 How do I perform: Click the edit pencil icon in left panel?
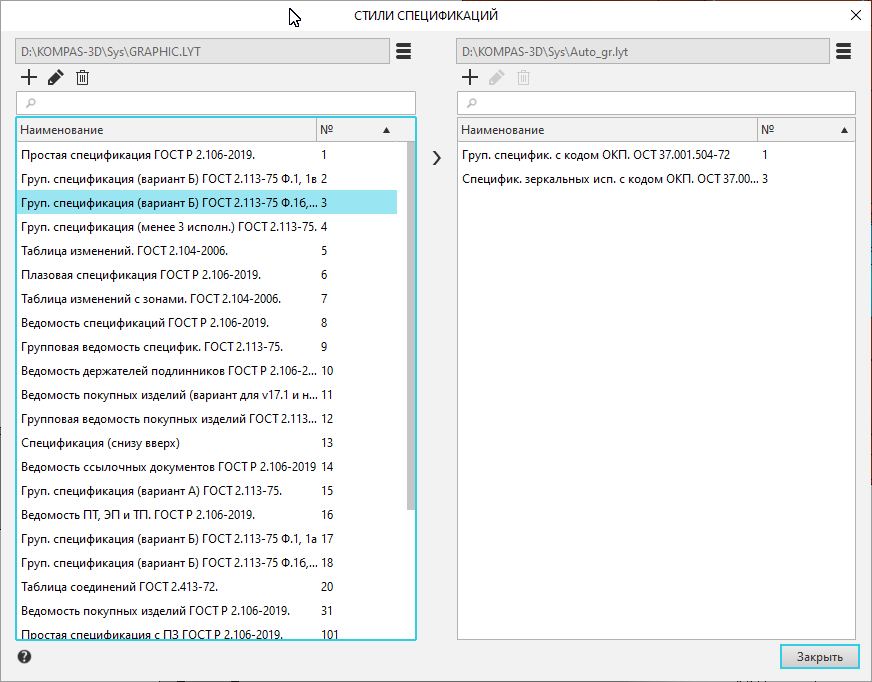point(55,77)
